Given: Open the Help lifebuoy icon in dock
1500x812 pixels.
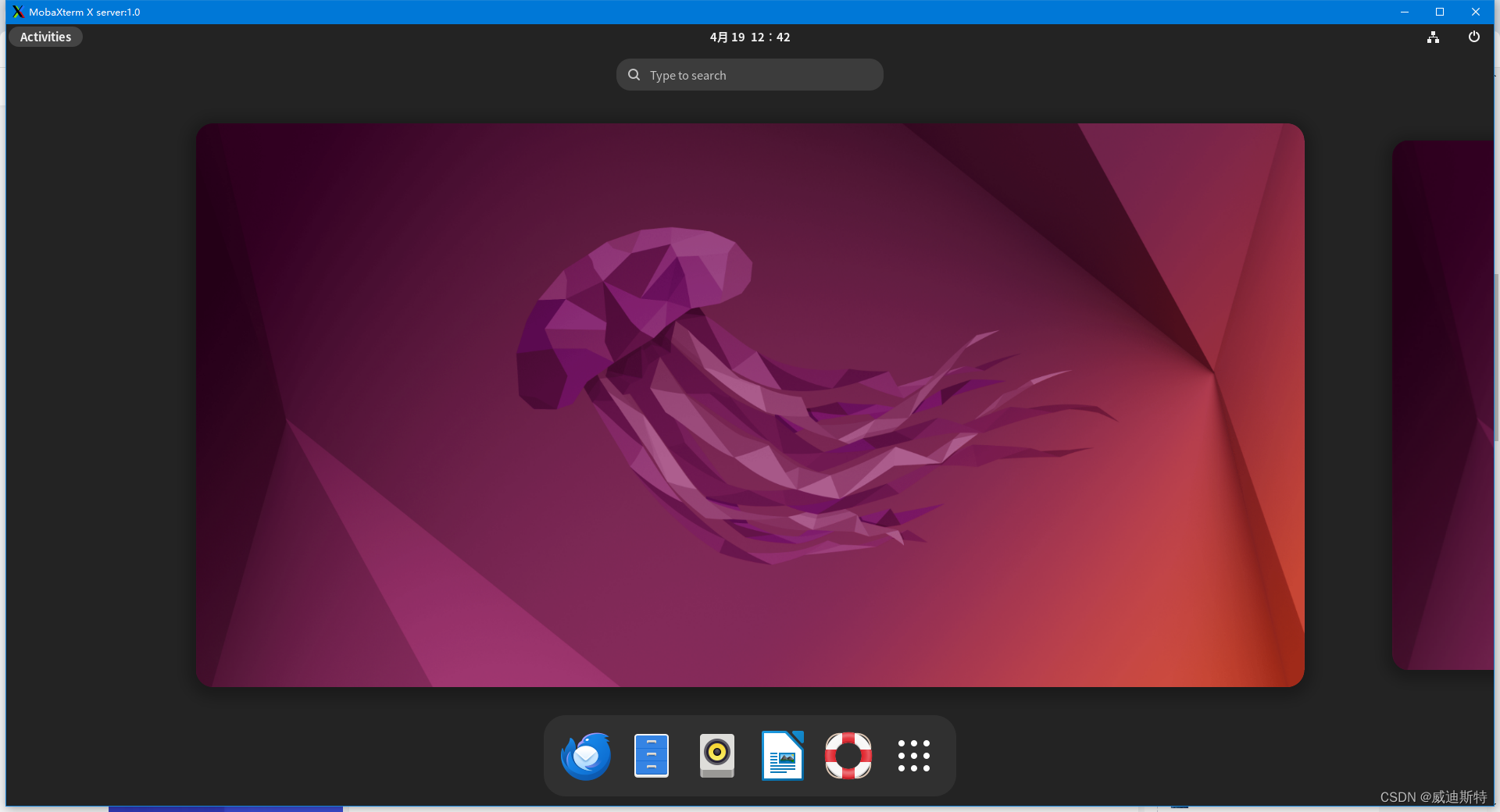Looking at the screenshot, I should point(848,756).
